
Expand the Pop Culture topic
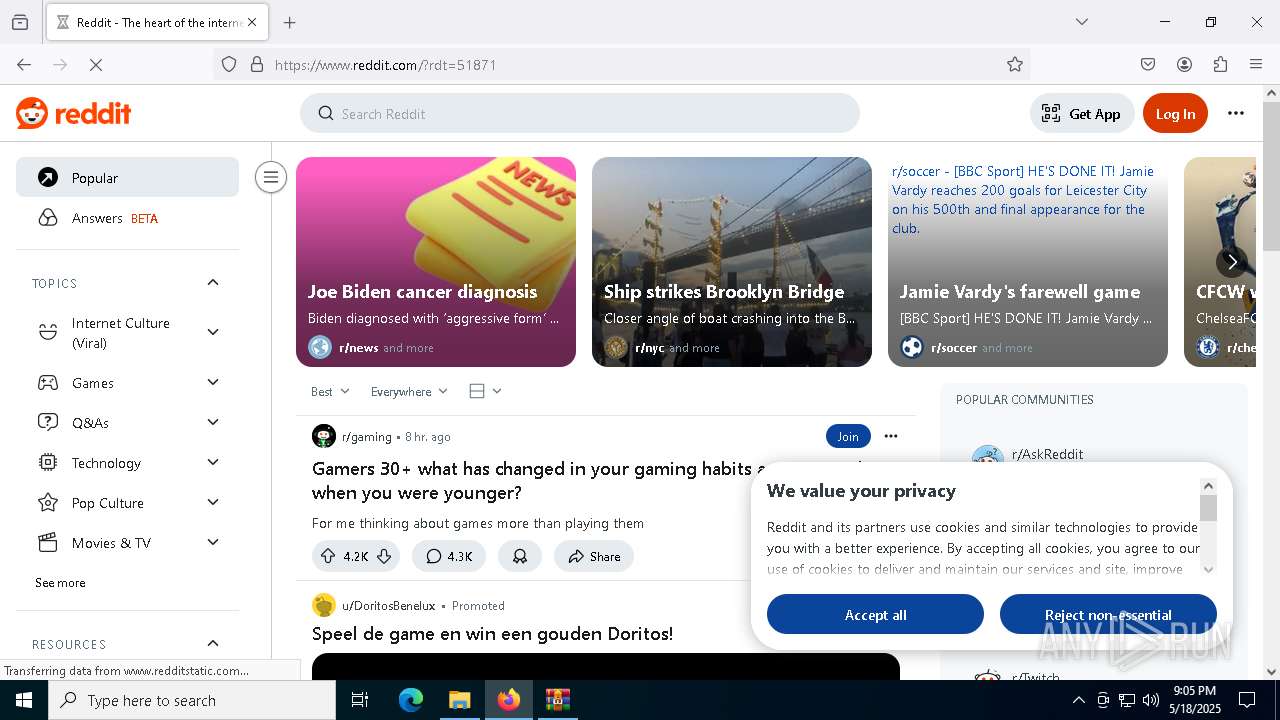coord(127,503)
